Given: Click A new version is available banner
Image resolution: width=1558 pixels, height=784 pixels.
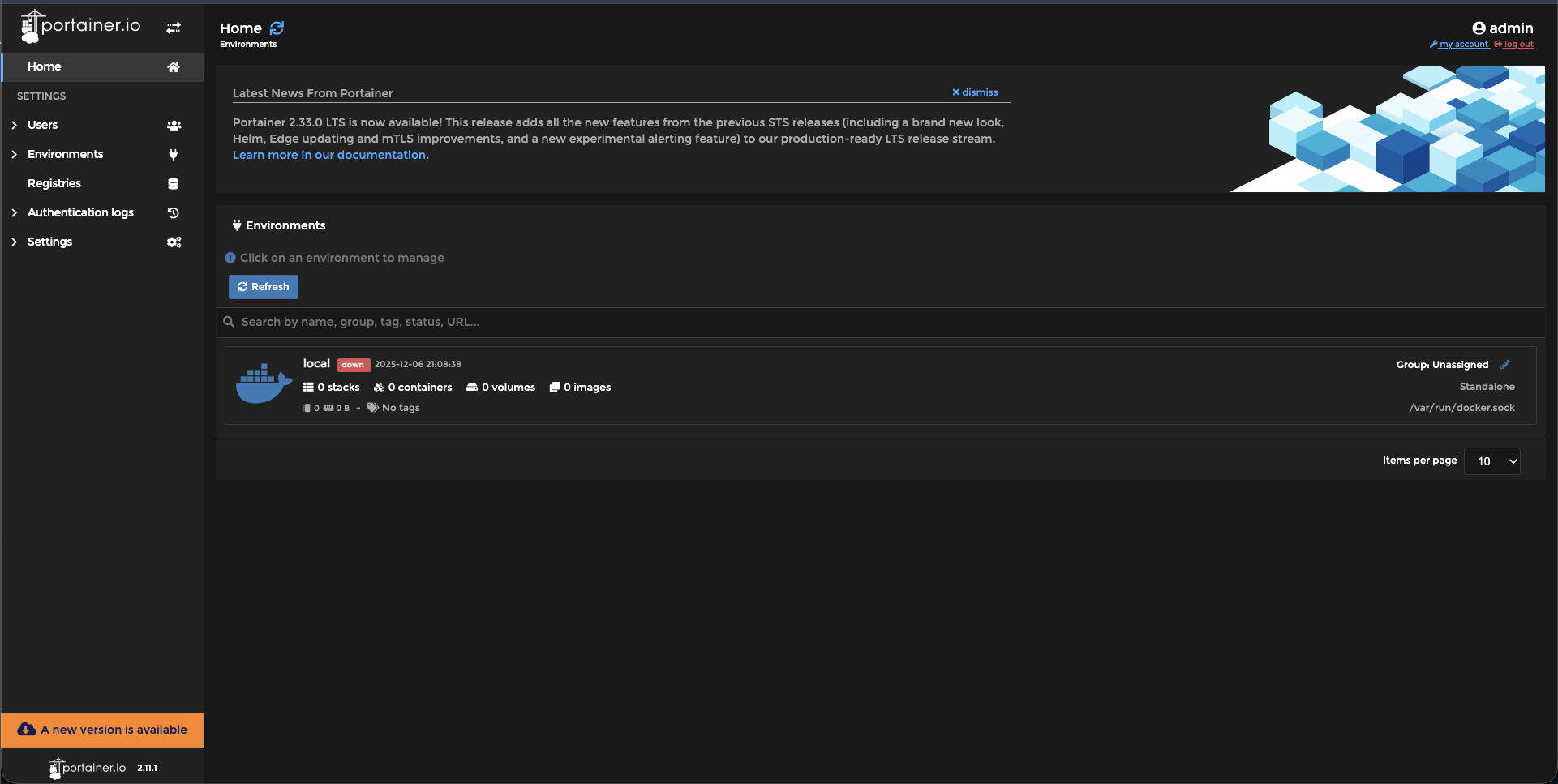Looking at the screenshot, I should click(102, 730).
